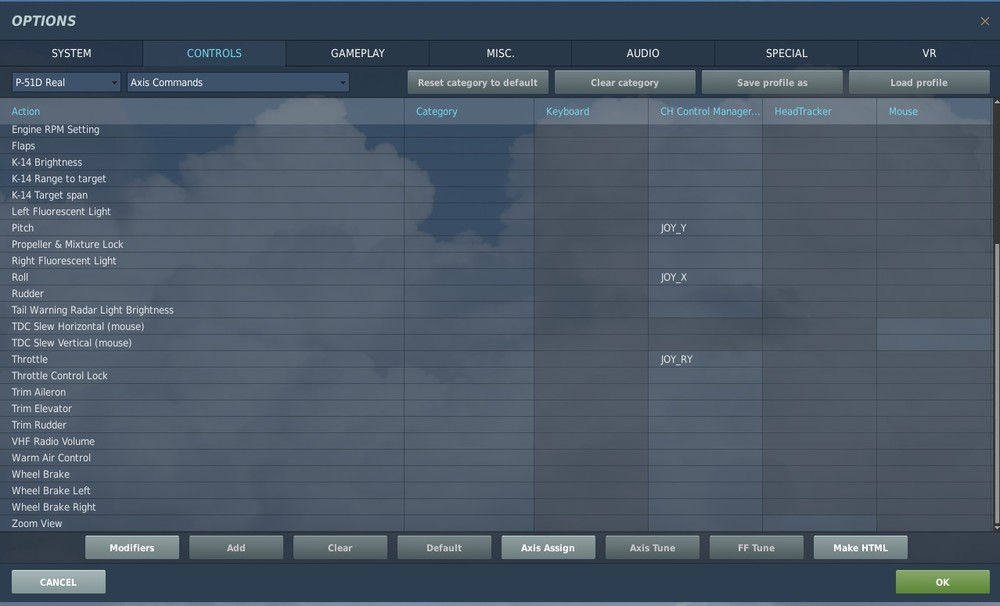This screenshot has height=606, width=1000.
Task: Confirm settings with the OK button
Action: 943,582
